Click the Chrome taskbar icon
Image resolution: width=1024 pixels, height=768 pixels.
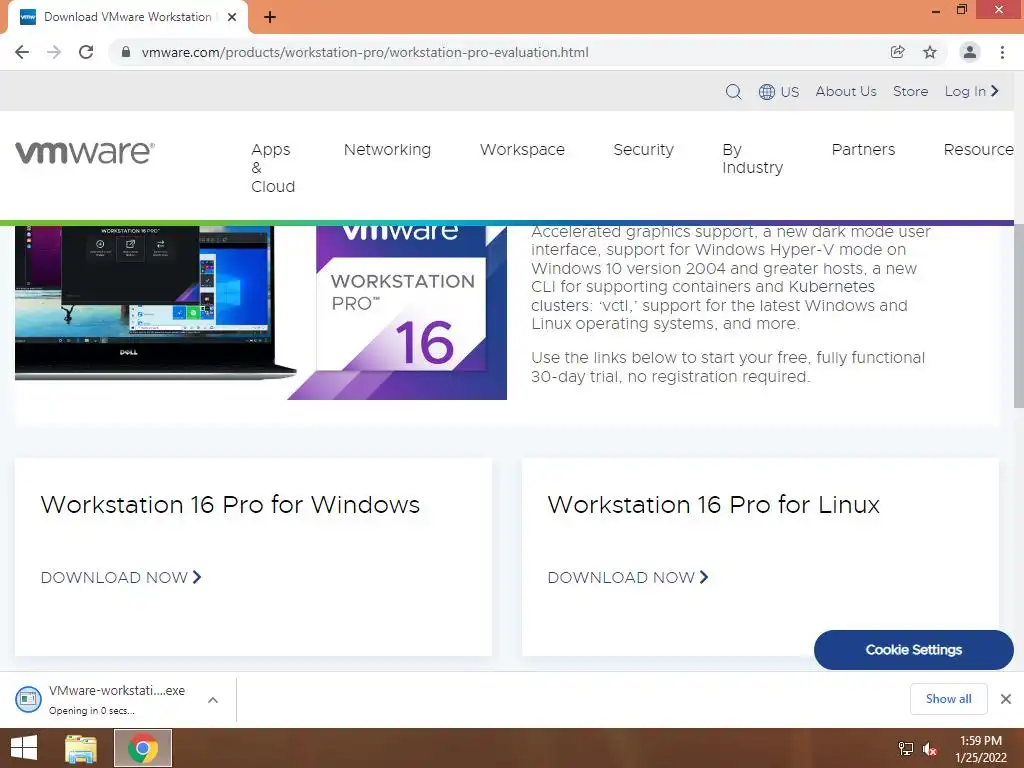[x=143, y=748]
